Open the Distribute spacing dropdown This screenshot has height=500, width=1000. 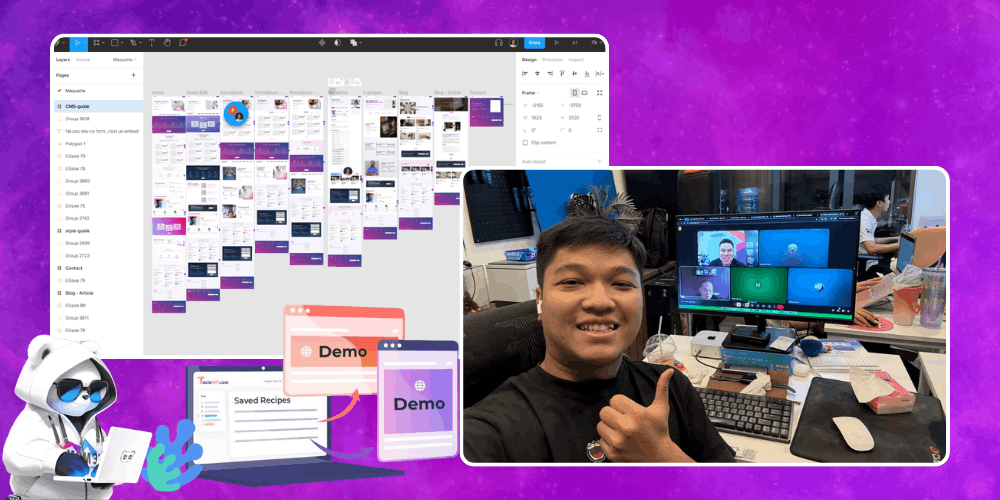pos(599,74)
